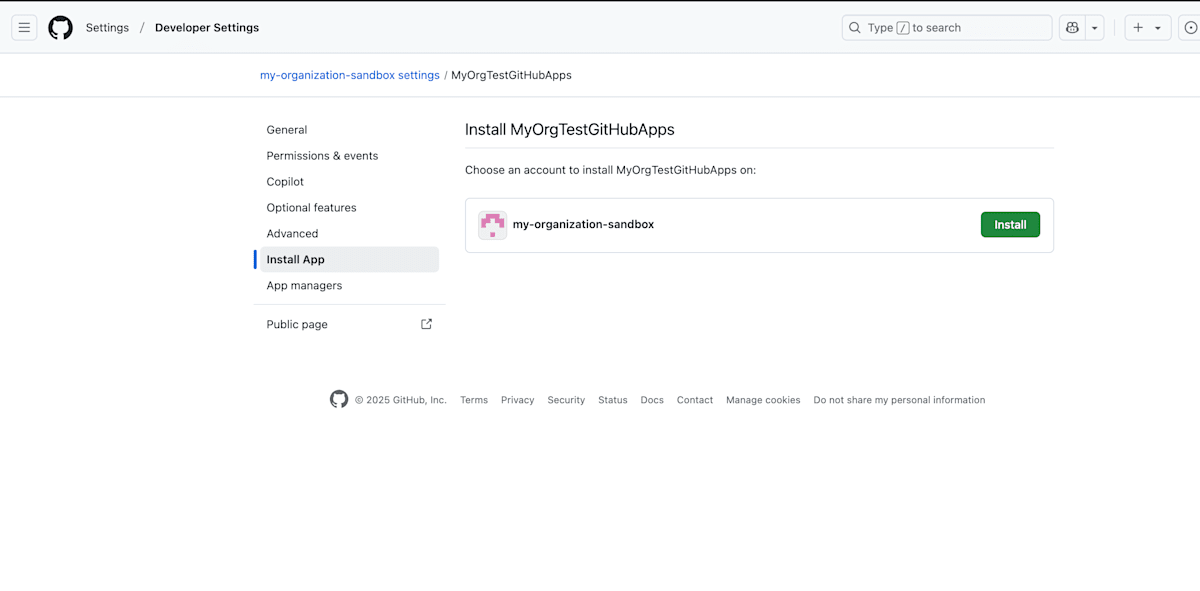
Task: Select Advanced in the sidebar
Action: click(x=349, y=234)
